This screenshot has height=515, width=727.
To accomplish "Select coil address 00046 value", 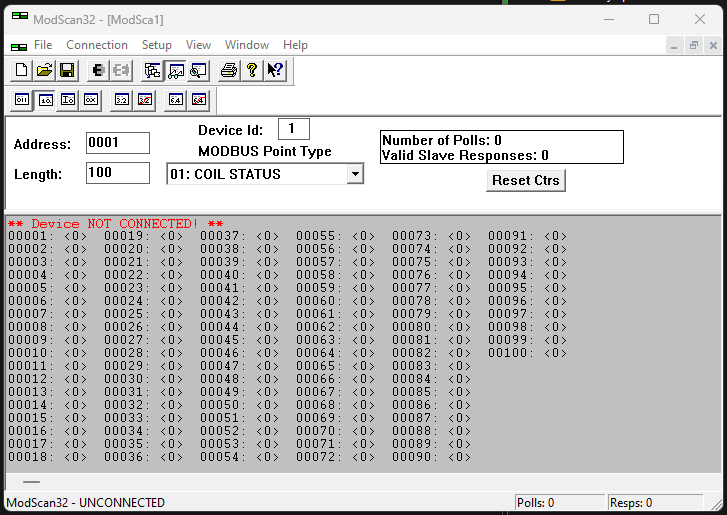I will [267, 353].
